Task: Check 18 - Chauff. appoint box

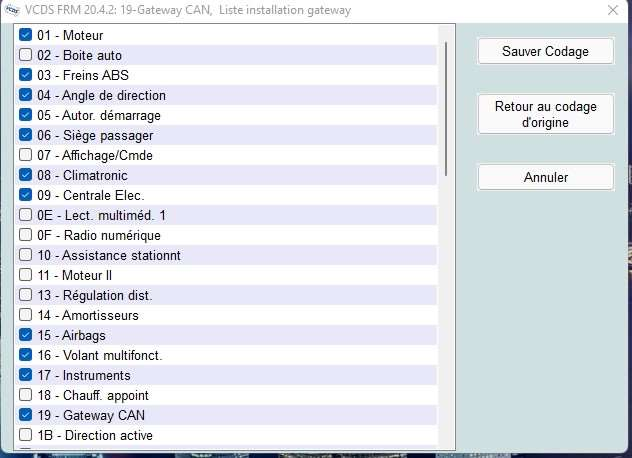Action: 25,395
